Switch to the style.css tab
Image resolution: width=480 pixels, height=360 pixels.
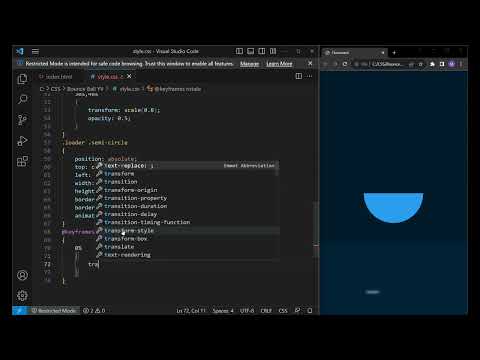pyautogui.click(x=107, y=77)
